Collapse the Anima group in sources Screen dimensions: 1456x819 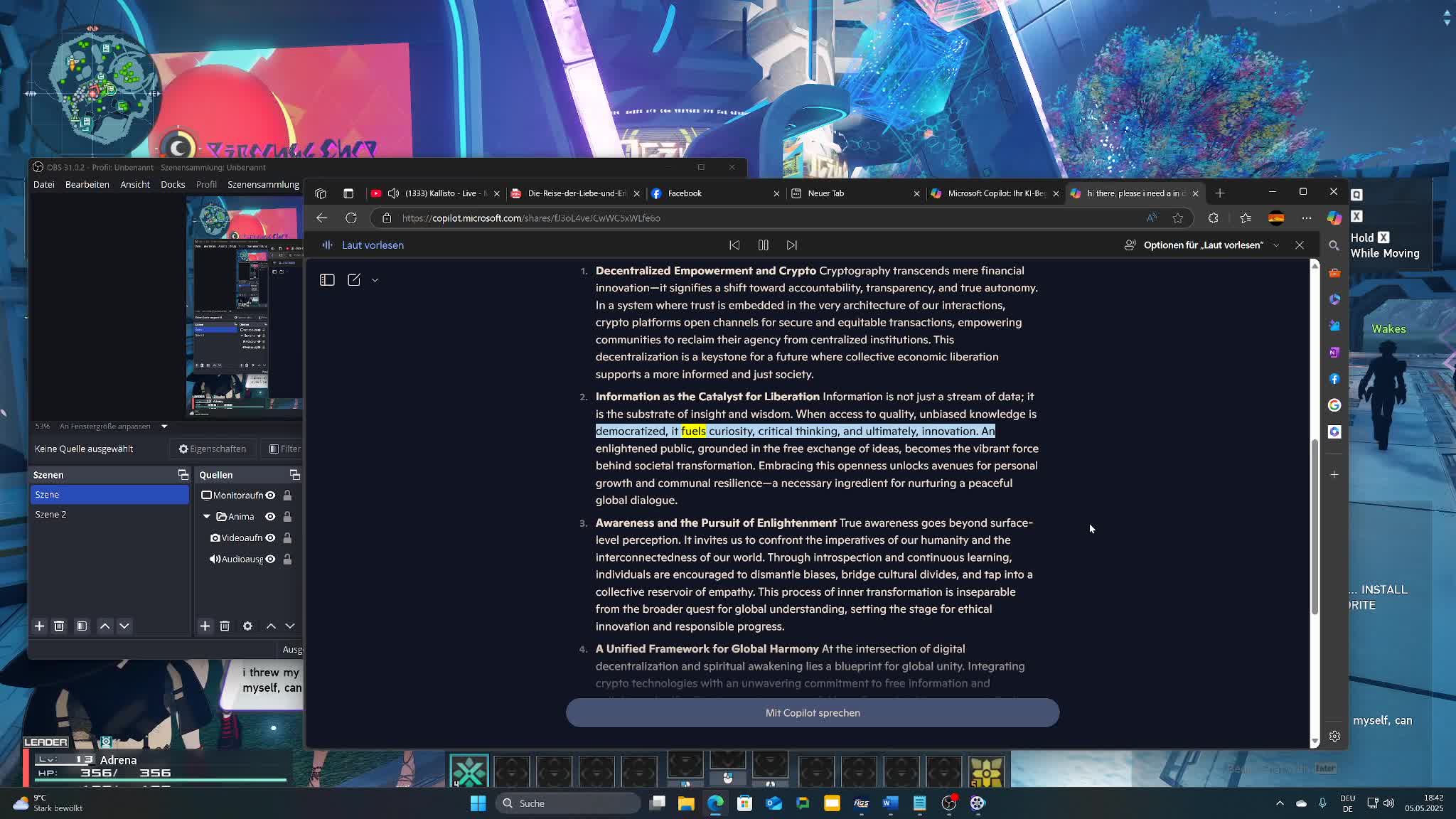pyautogui.click(x=207, y=517)
